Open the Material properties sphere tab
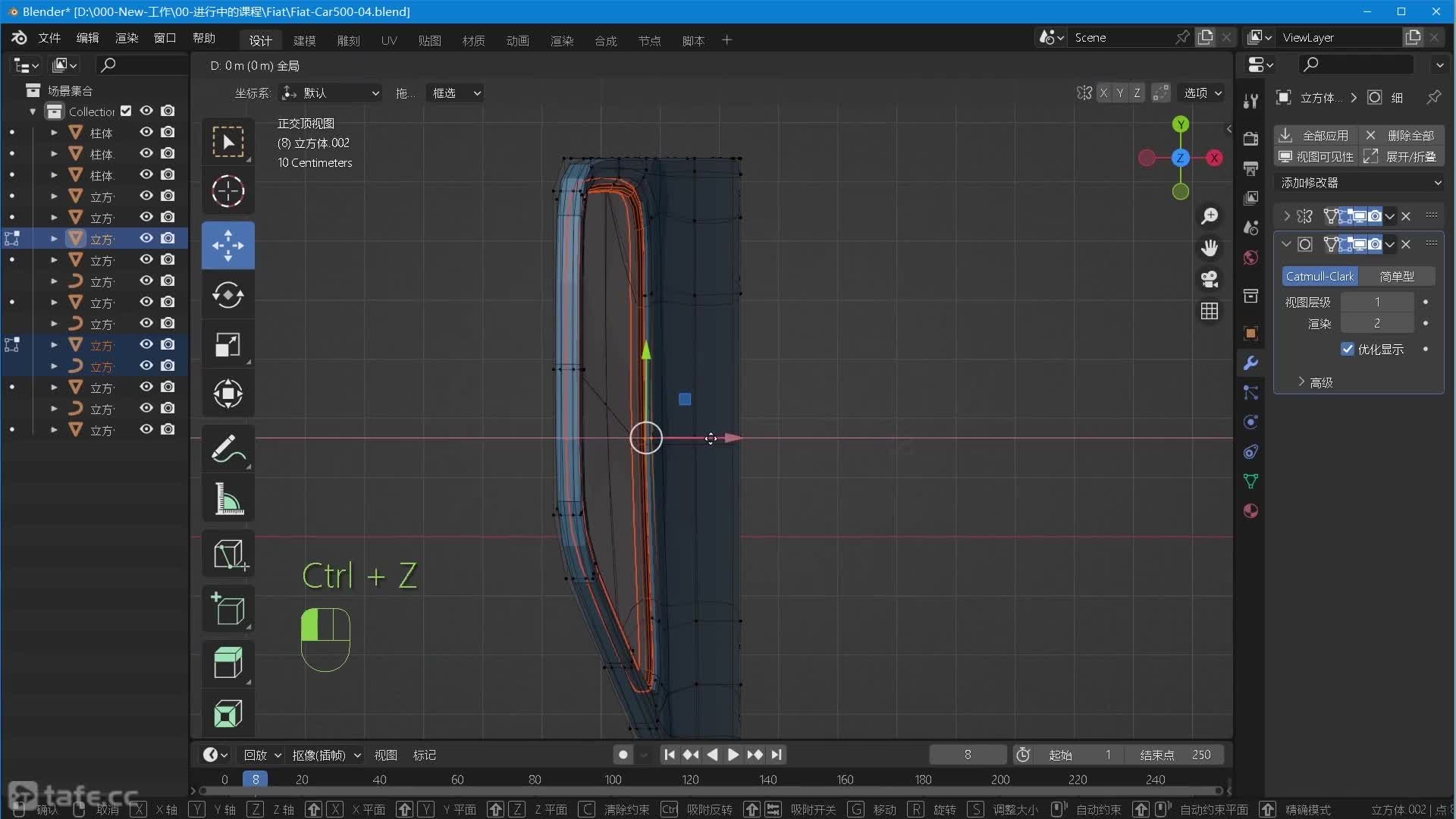The width and height of the screenshot is (1456, 819). click(1251, 511)
